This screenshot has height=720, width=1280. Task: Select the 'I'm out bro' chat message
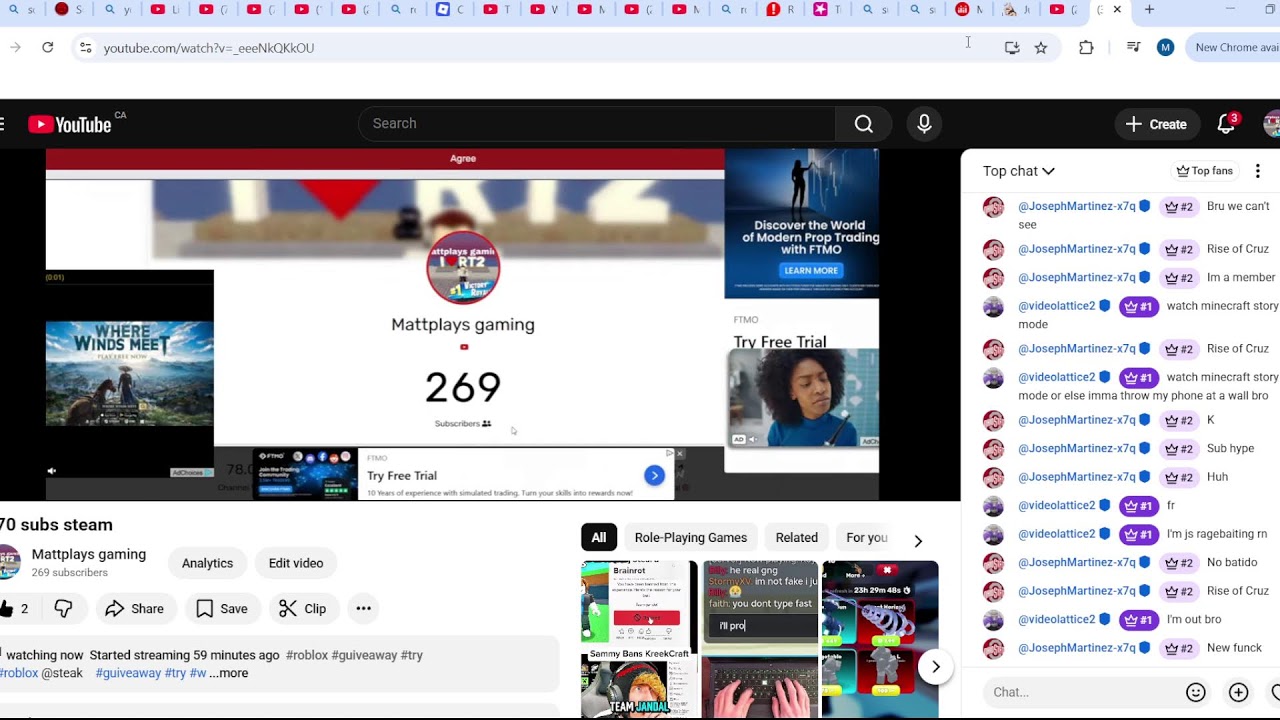pyautogui.click(x=1194, y=620)
